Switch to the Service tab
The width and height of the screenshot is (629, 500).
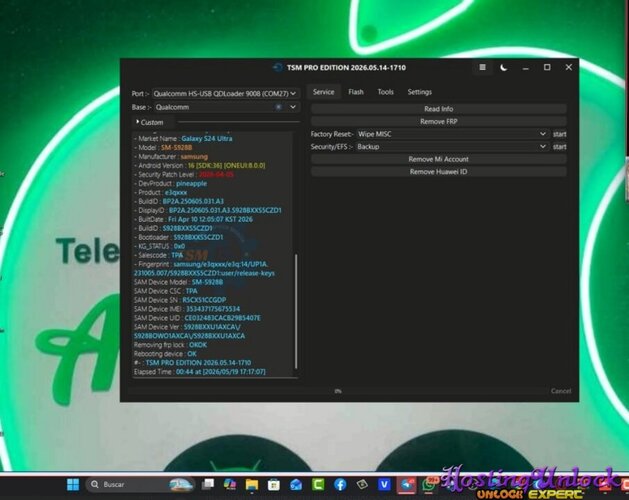click(x=323, y=92)
